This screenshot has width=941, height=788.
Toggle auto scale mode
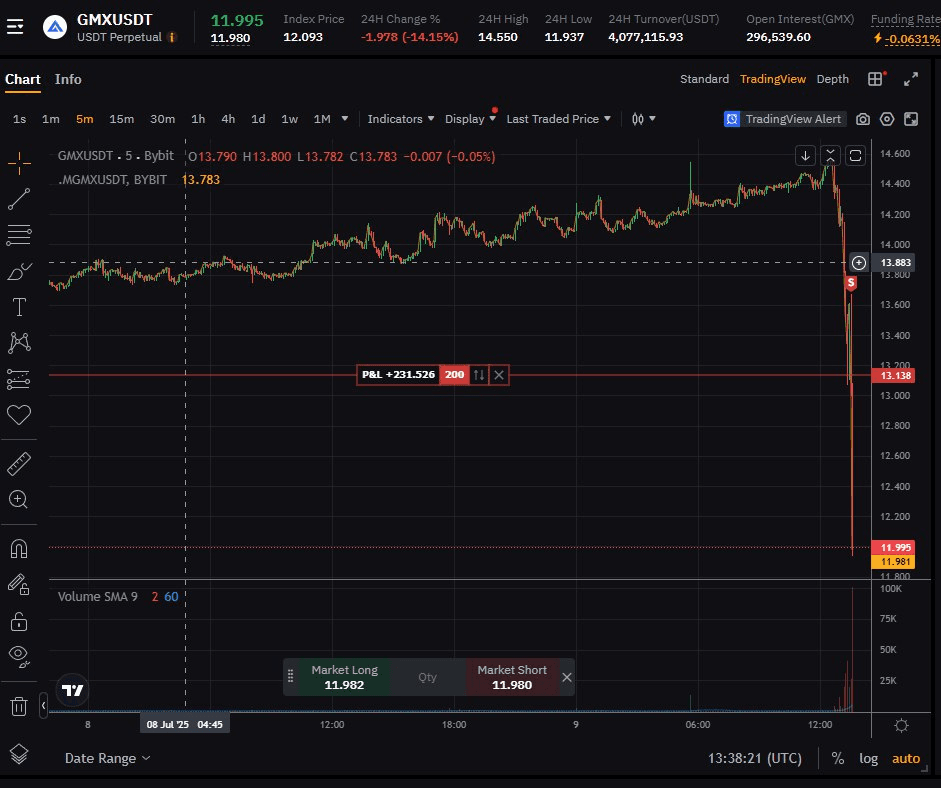point(906,759)
